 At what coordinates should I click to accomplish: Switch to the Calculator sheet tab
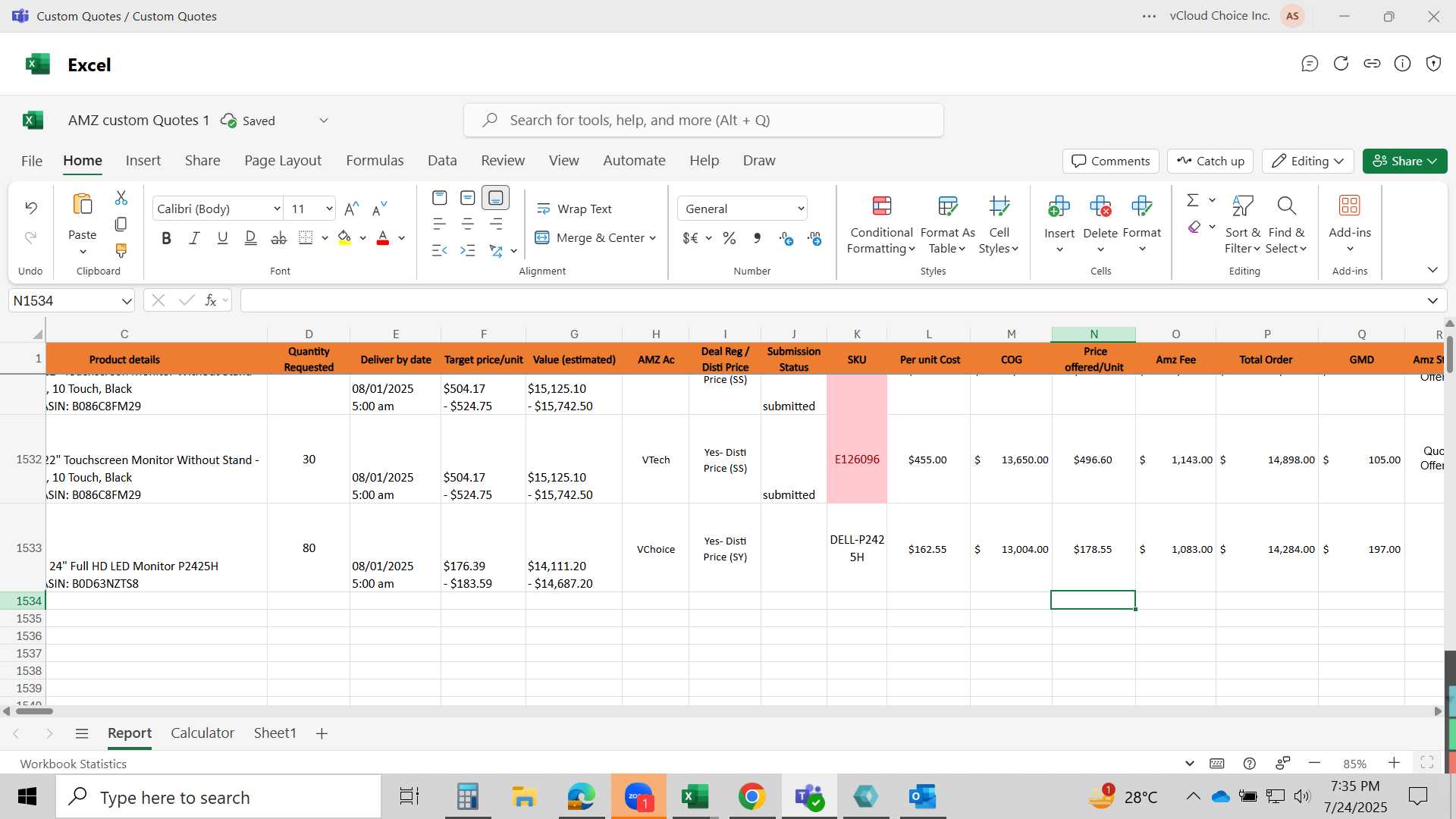pyautogui.click(x=202, y=733)
